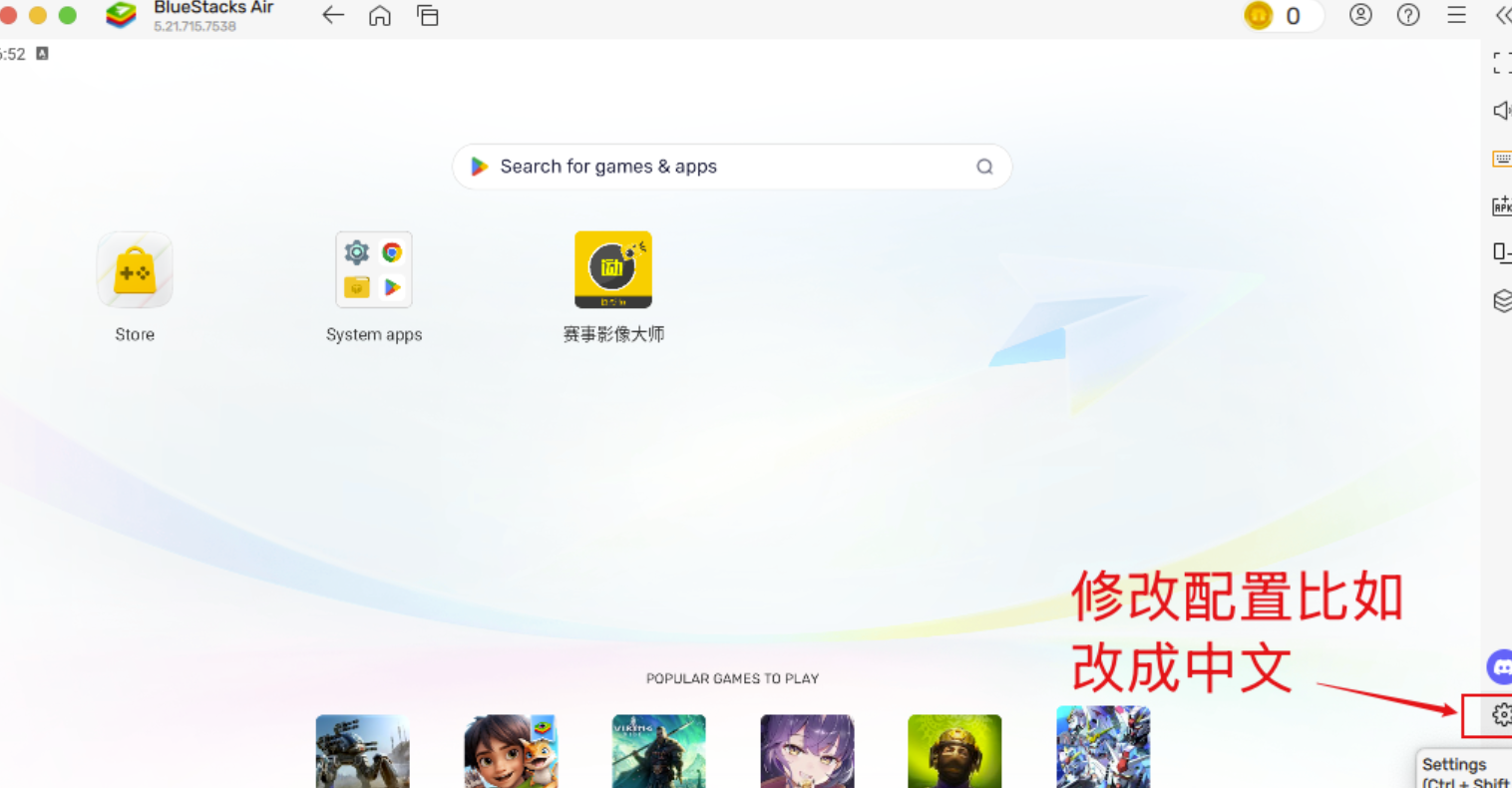Open the help question mark
Image resolution: width=1512 pixels, height=788 pixels.
(1408, 15)
